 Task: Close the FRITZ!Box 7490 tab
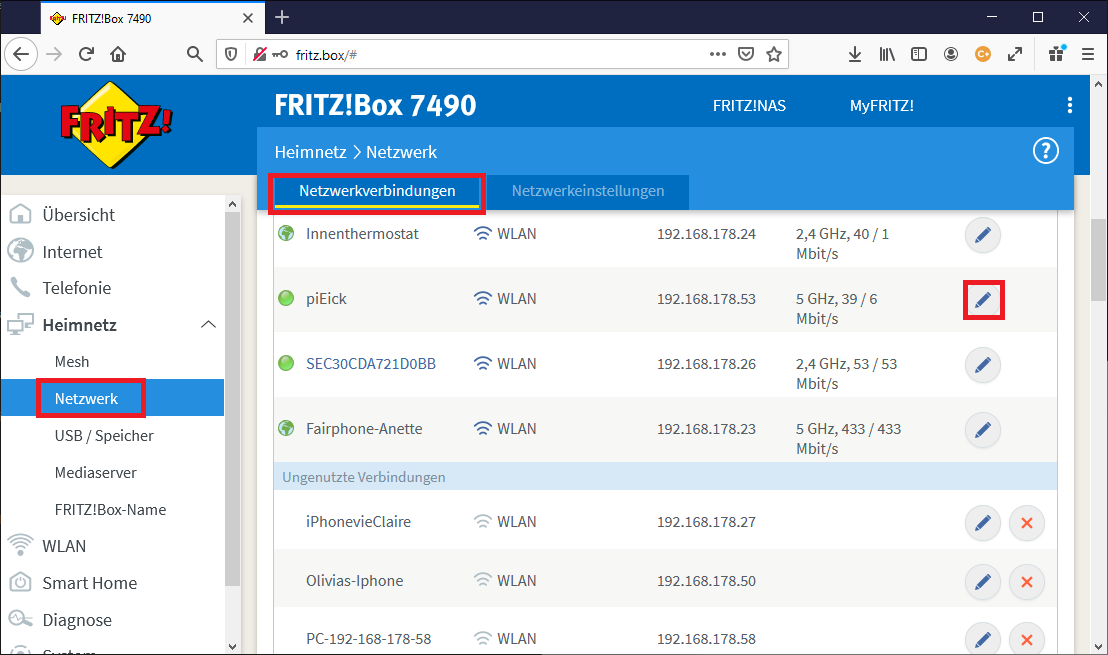click(248, 18)
